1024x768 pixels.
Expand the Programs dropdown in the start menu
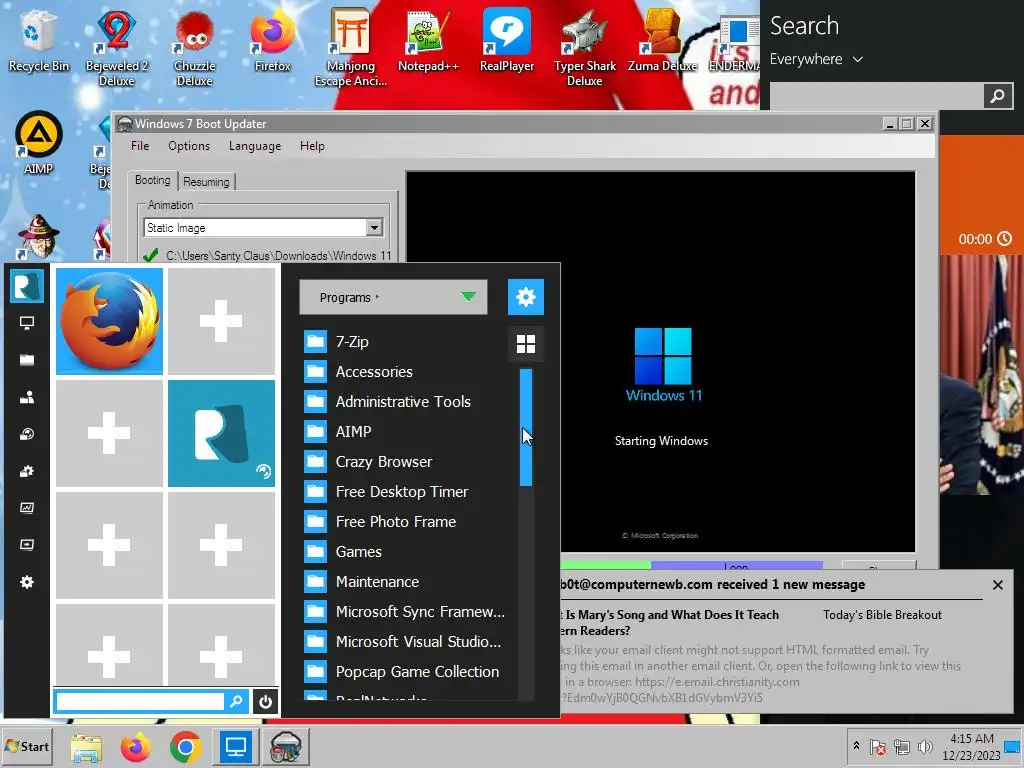[393, 297]
